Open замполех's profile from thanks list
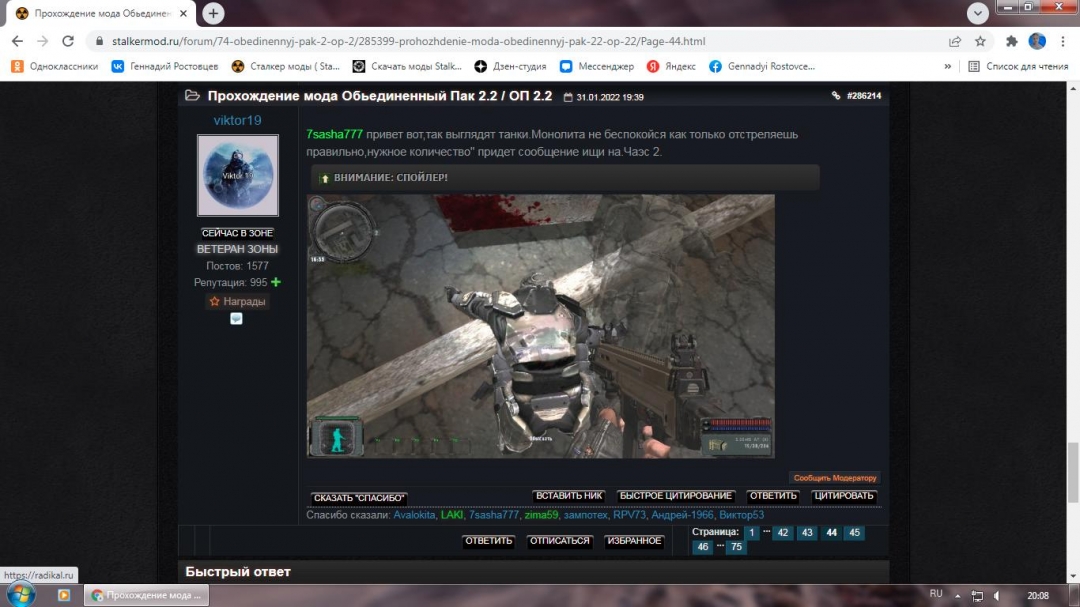1080x607 pixels. (585, 515)
